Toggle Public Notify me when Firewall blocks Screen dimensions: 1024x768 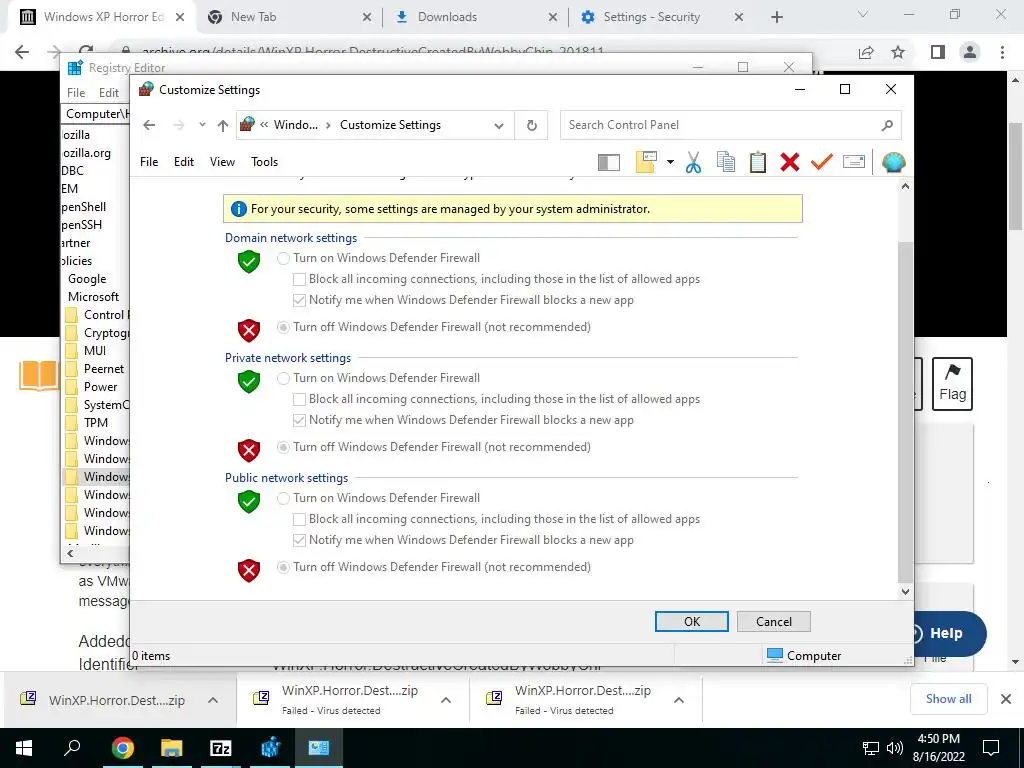click(x=299, y=540)
